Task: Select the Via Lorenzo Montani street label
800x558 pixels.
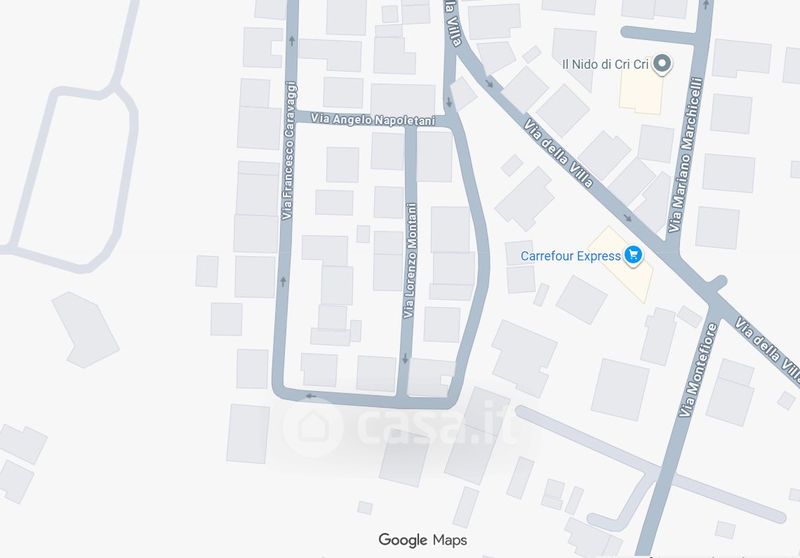Action: coord(410,261)
